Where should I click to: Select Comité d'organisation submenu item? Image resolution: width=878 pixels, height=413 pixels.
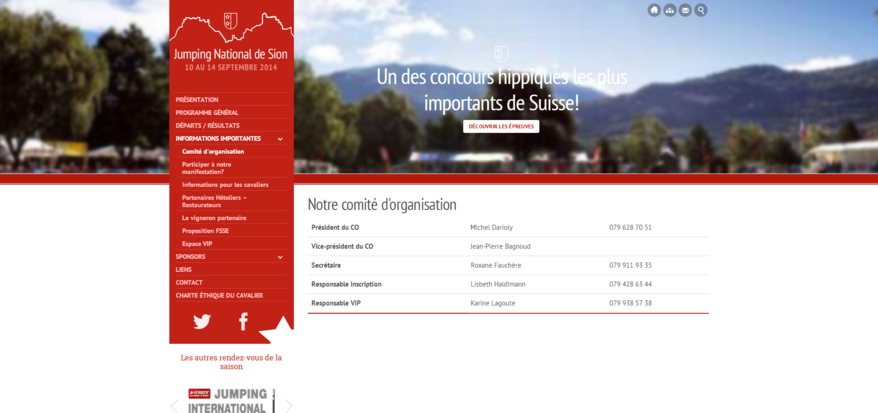point(213,151)
